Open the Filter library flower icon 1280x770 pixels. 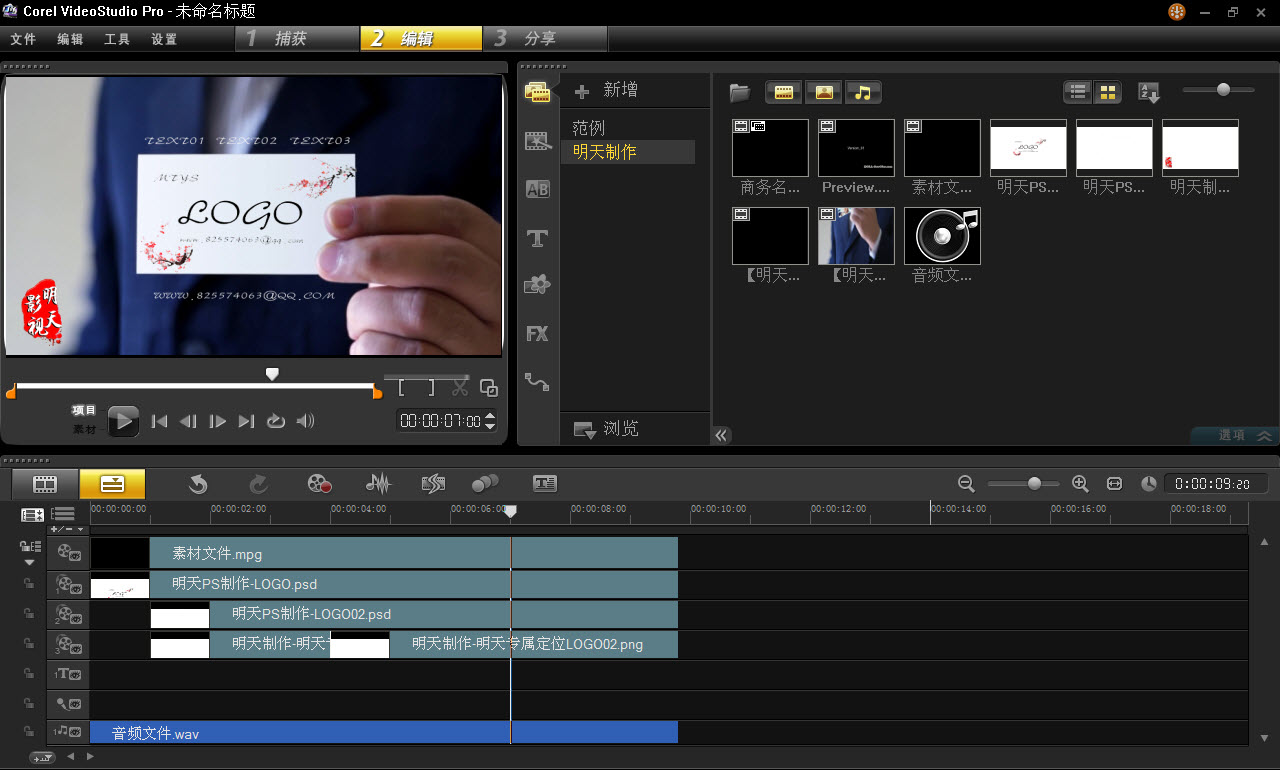pyautogui.click(x=538, y=285)
